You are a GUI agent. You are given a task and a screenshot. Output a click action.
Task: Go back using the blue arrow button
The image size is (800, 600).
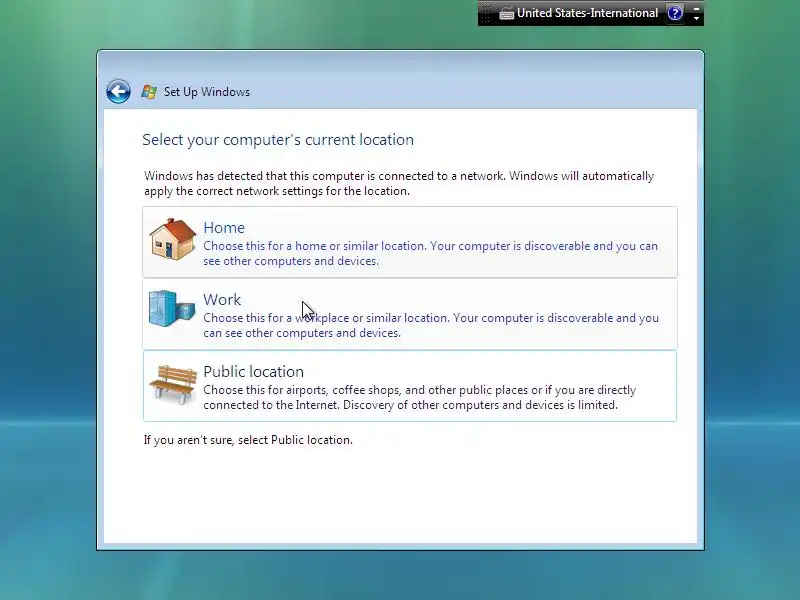(118, 92)
